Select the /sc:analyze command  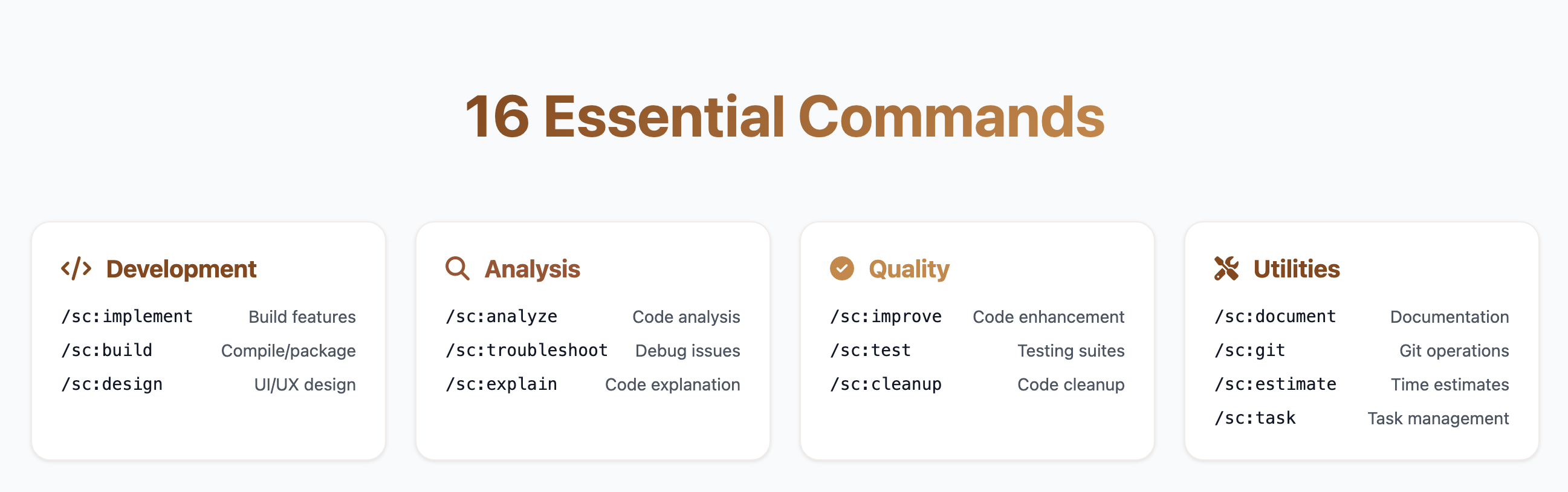pos(502,317)
